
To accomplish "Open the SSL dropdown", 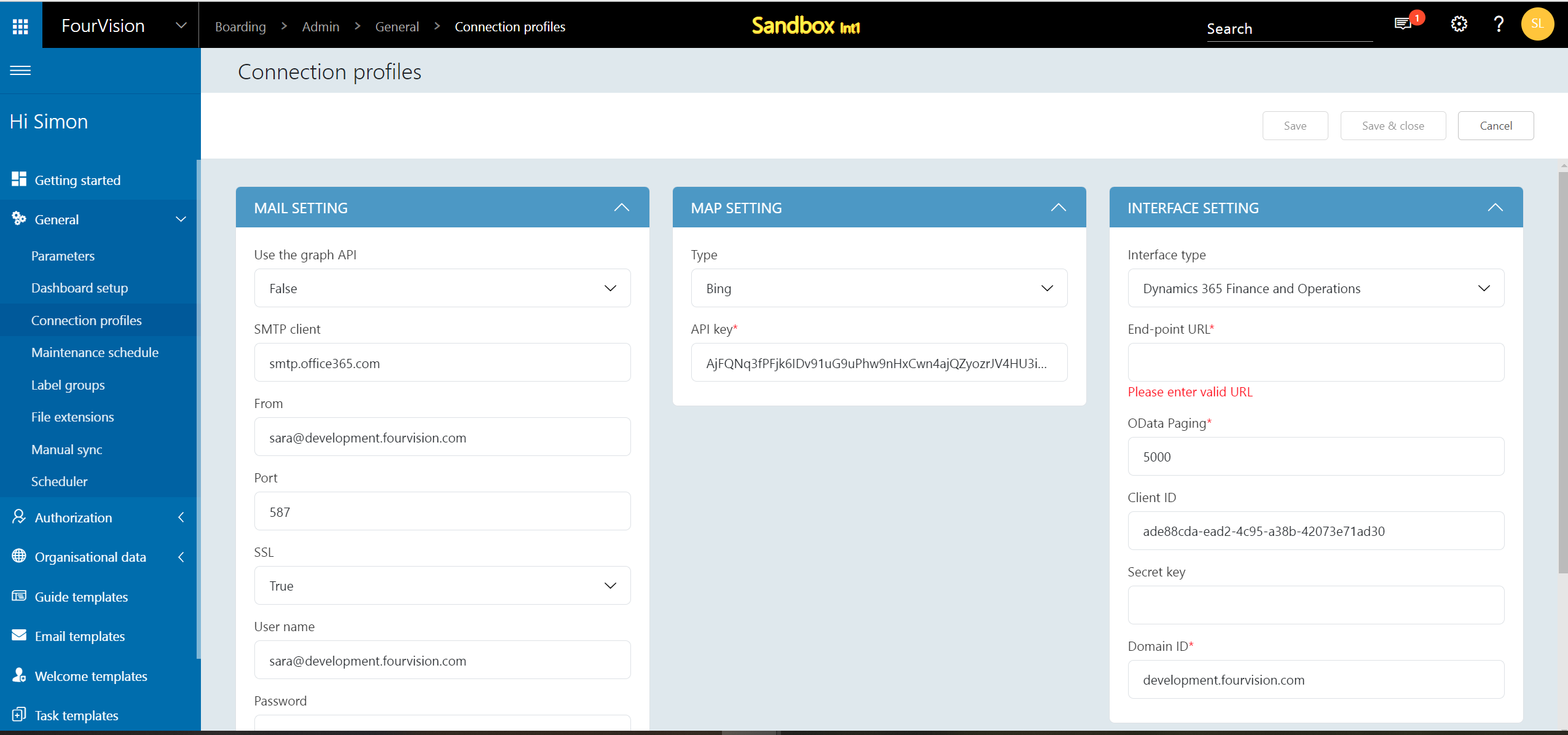I will 442,586.
